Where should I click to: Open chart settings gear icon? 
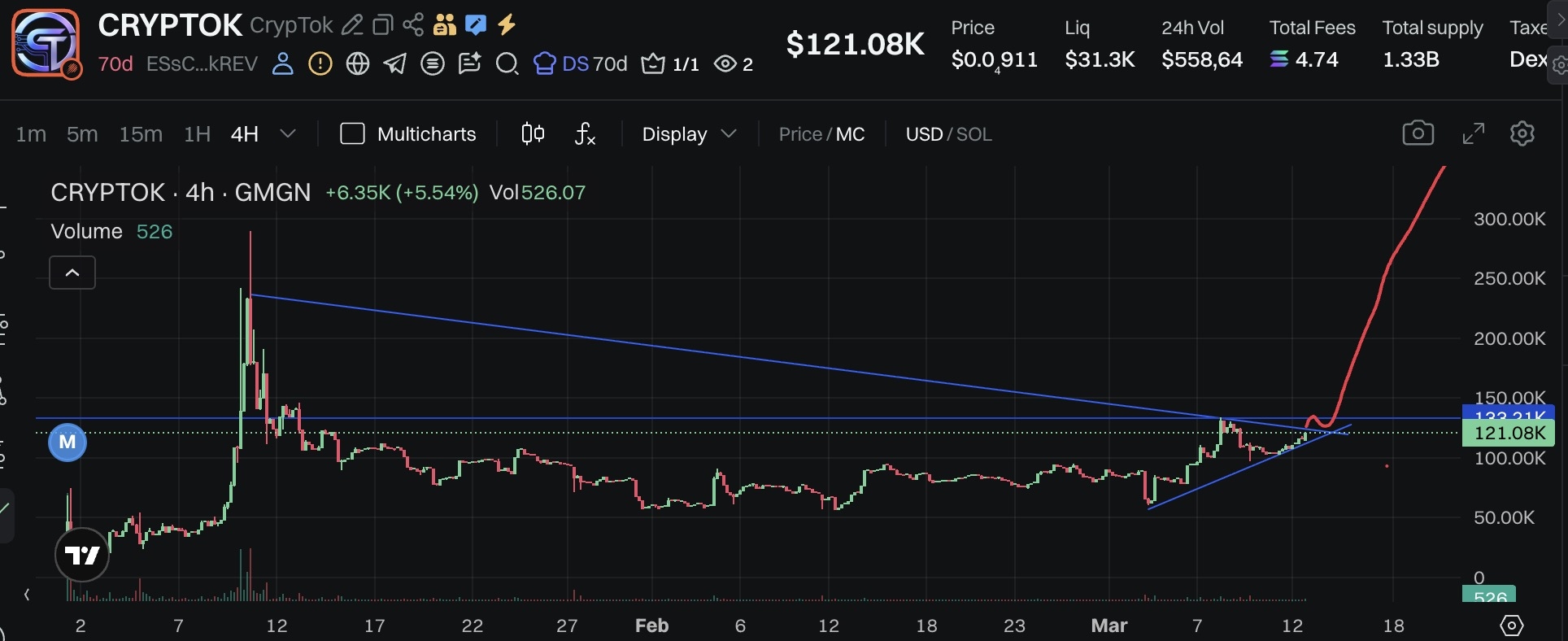point(1522,133)
